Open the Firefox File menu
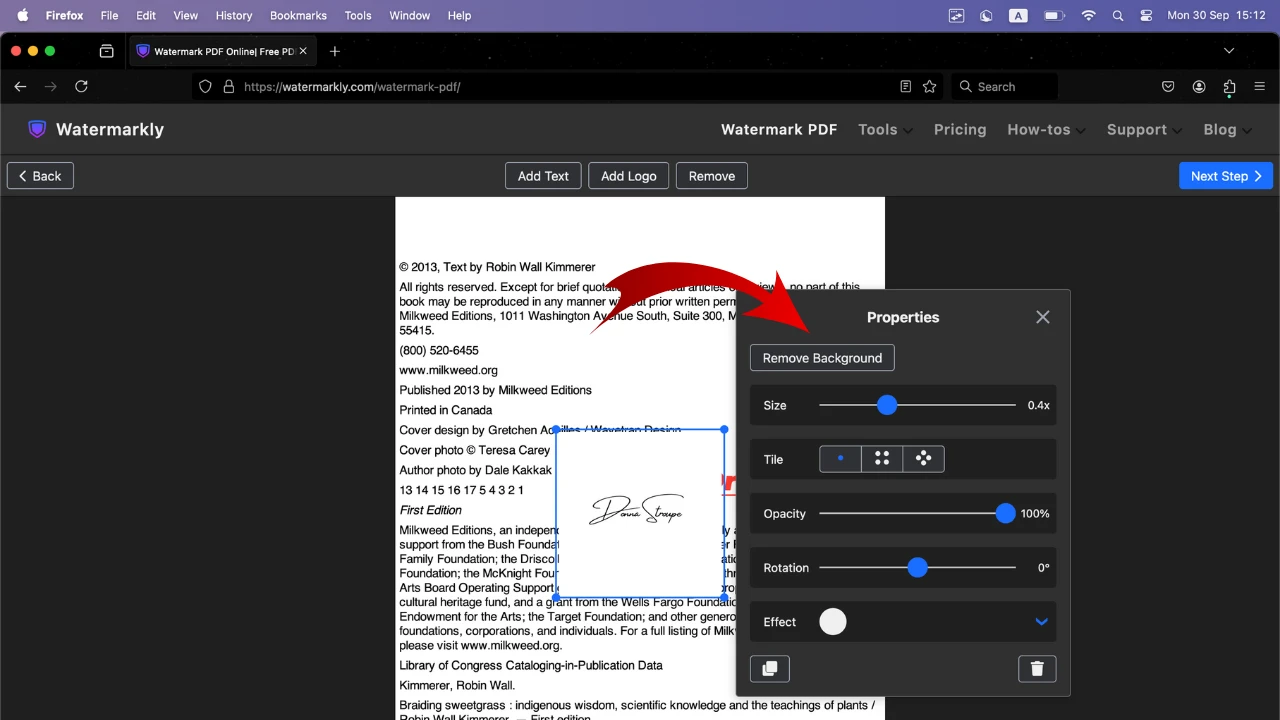Screen dimensions: 1280x720 (109, 15)
